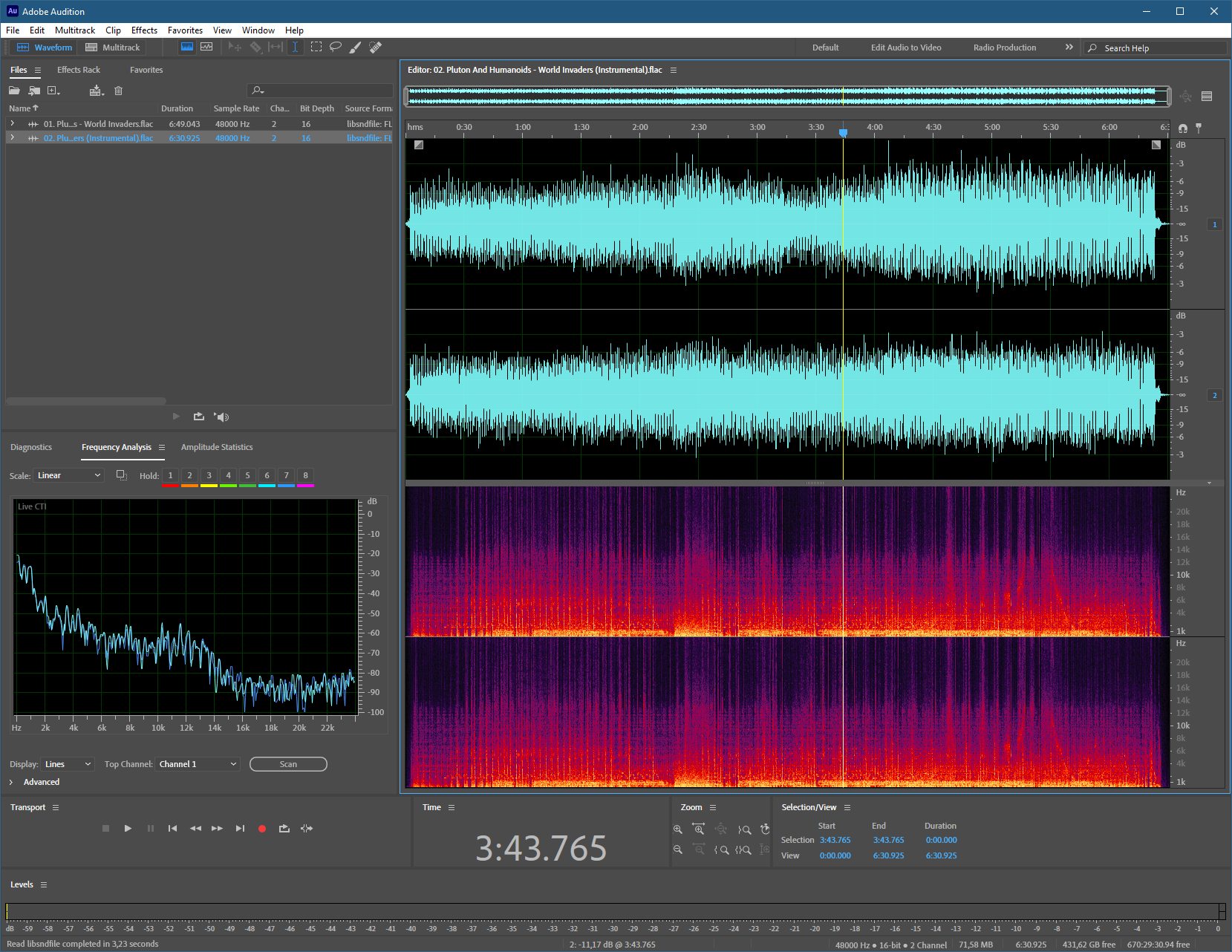Click the Selection Start time value
This screenshot has width=1232, height=952.
click(x=835, y=840)
